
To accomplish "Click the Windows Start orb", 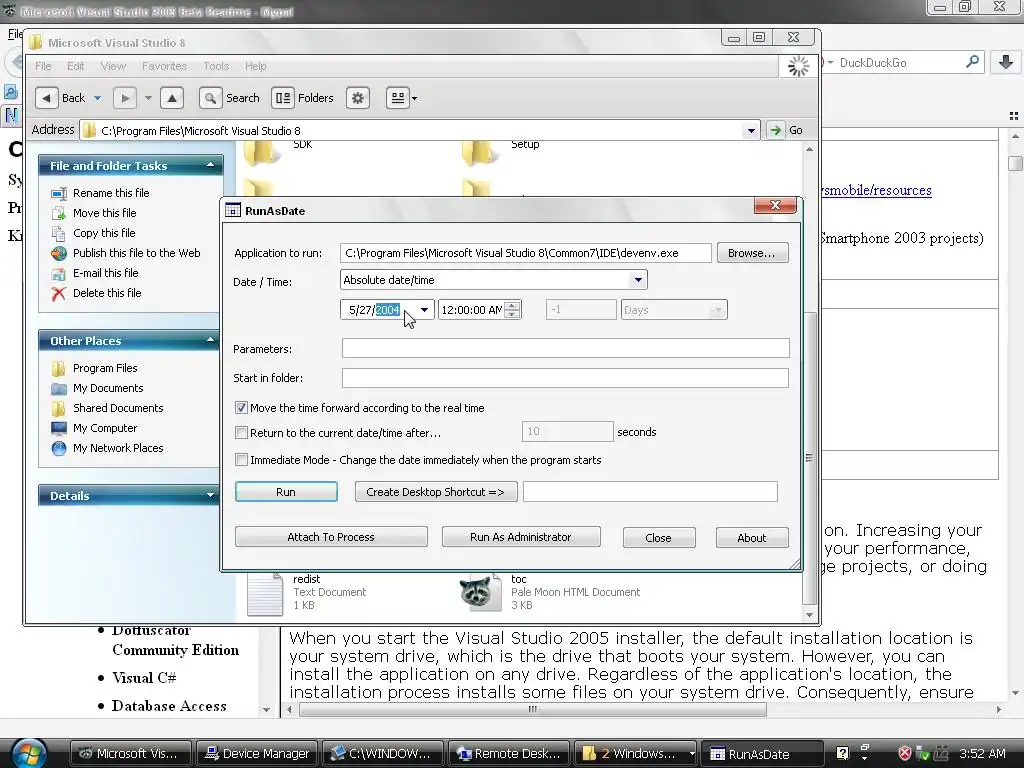I will [x=29, y=754].
